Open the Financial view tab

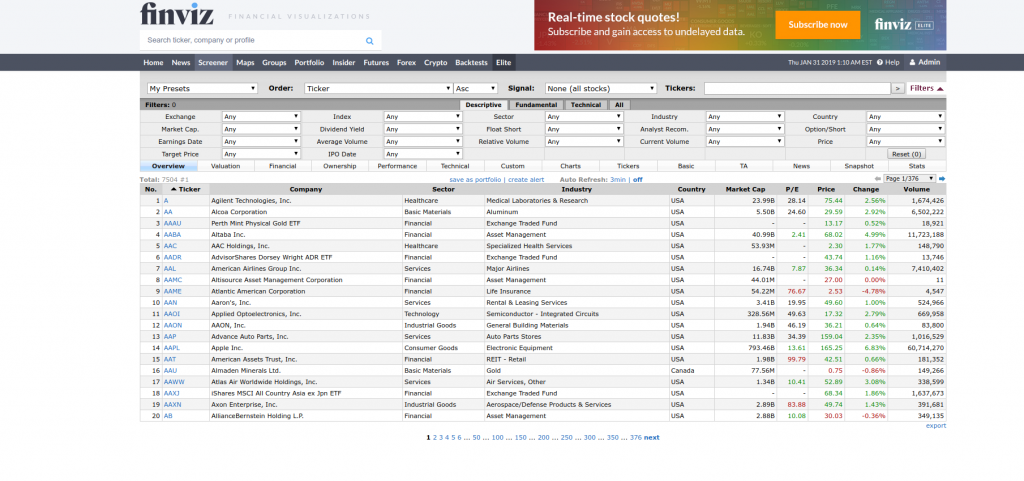(x=283, y=166)
